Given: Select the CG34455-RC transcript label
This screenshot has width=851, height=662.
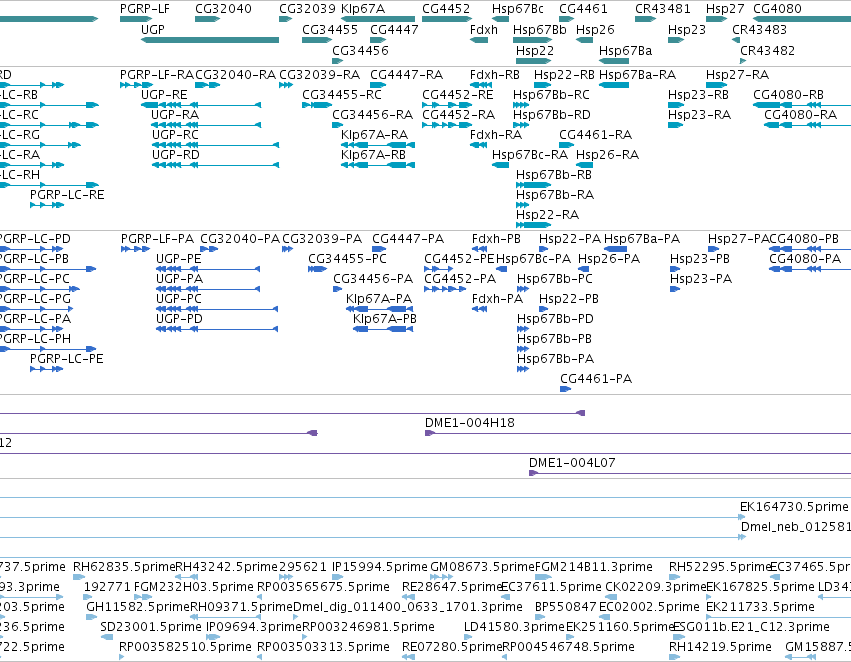Looking at the screenshot, I should (342, 95).
